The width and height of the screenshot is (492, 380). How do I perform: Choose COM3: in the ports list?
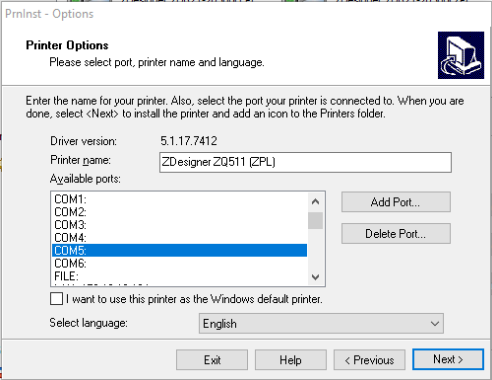[179, 225]
